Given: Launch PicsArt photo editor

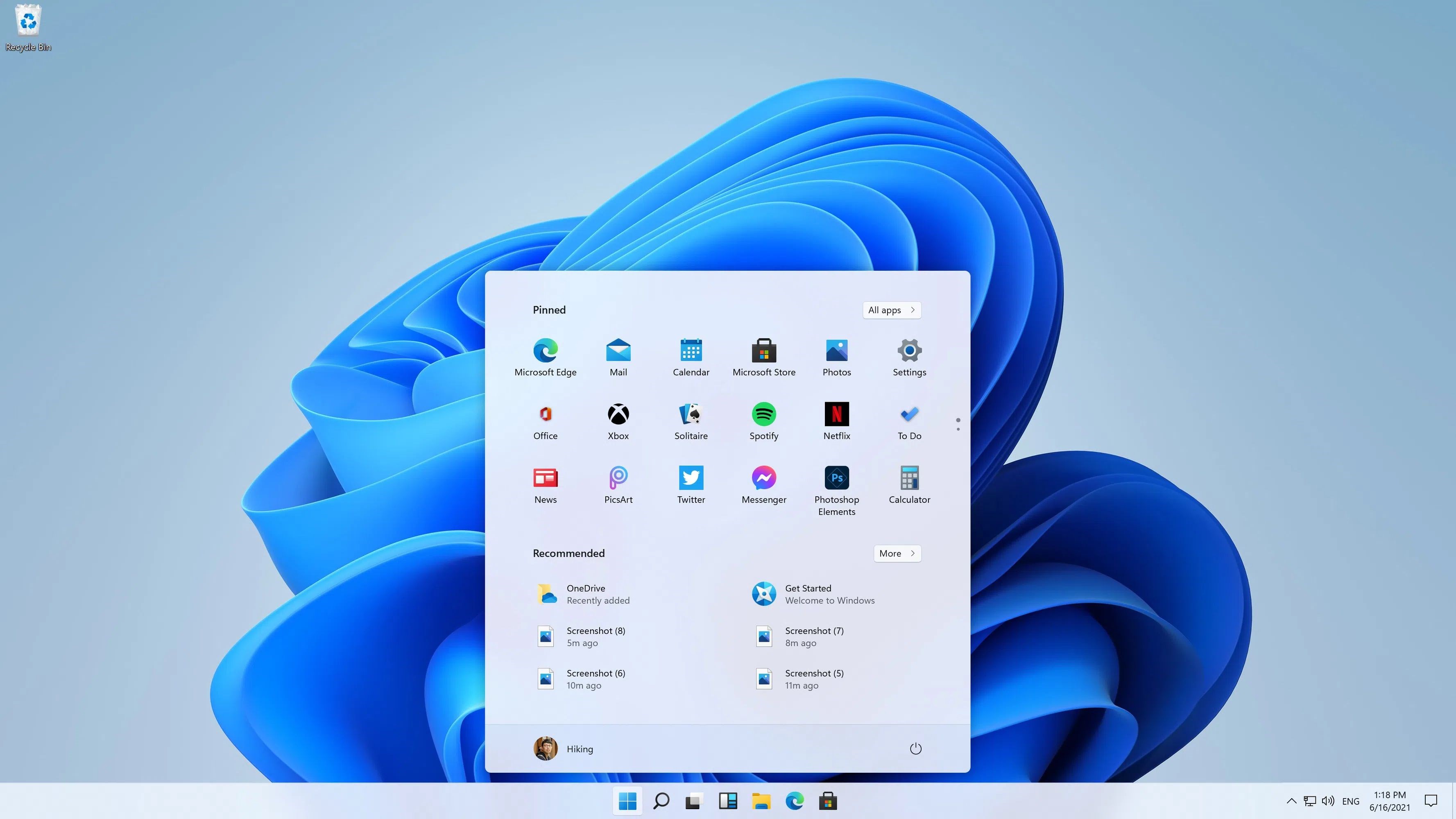Looking at the screenshot, I should coord(618,477).
